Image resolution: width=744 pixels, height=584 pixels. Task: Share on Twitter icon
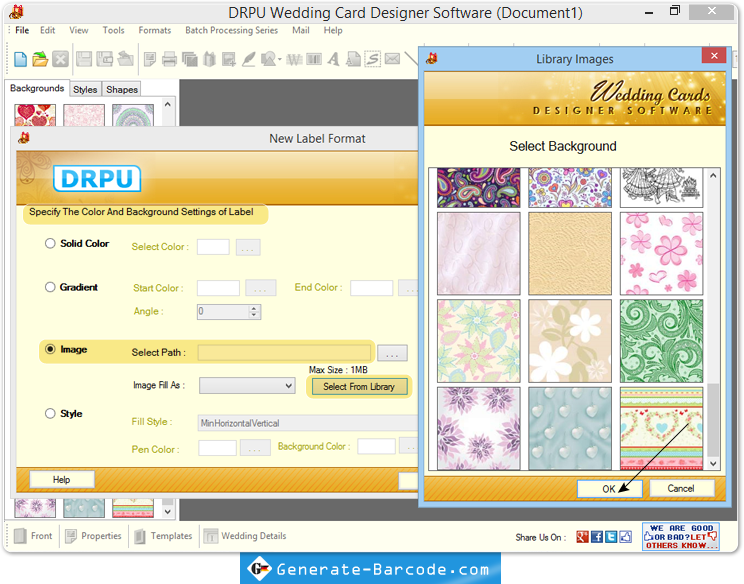click(x=611, y=537)
